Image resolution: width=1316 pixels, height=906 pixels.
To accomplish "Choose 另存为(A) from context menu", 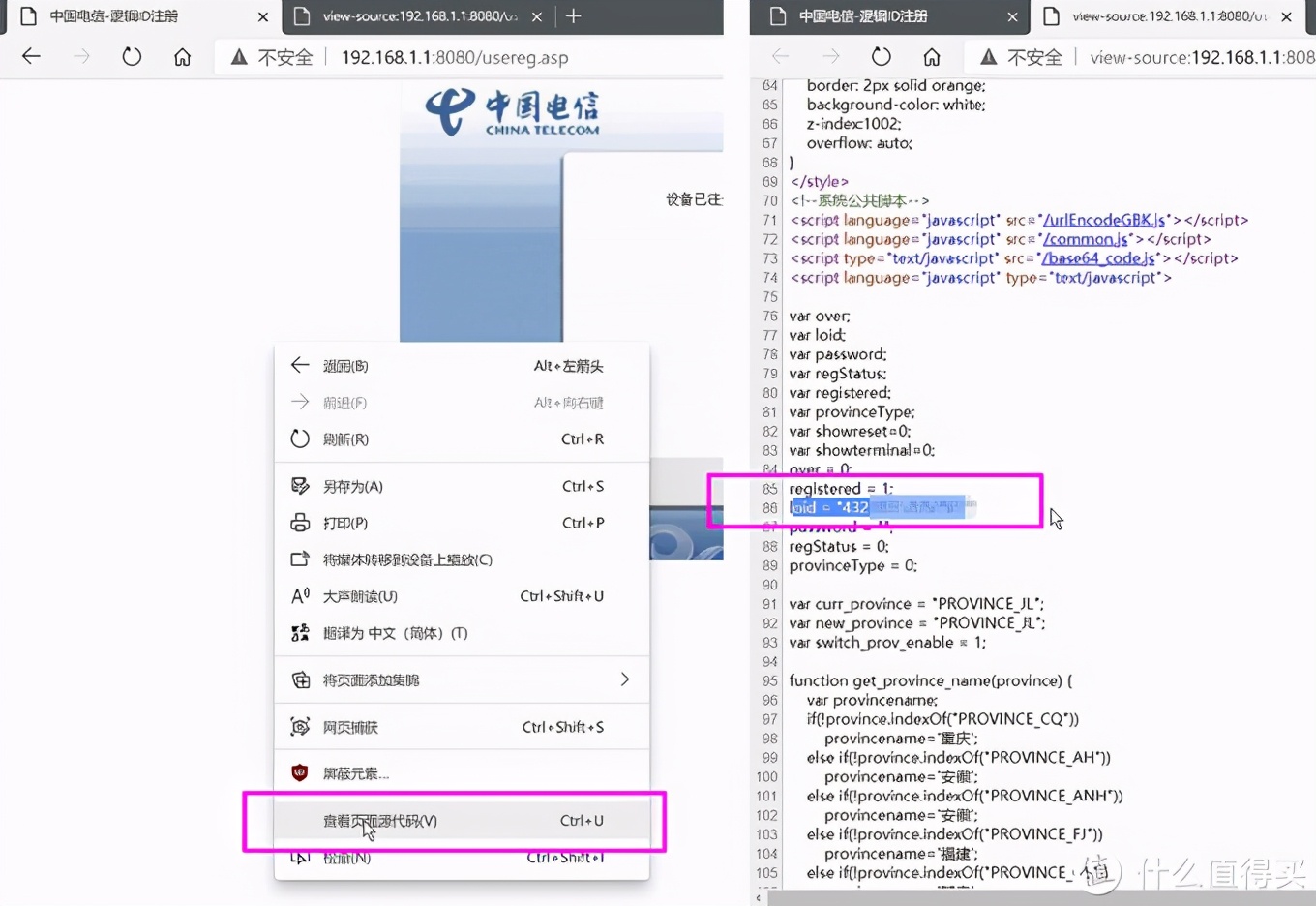I will (462, 486).
